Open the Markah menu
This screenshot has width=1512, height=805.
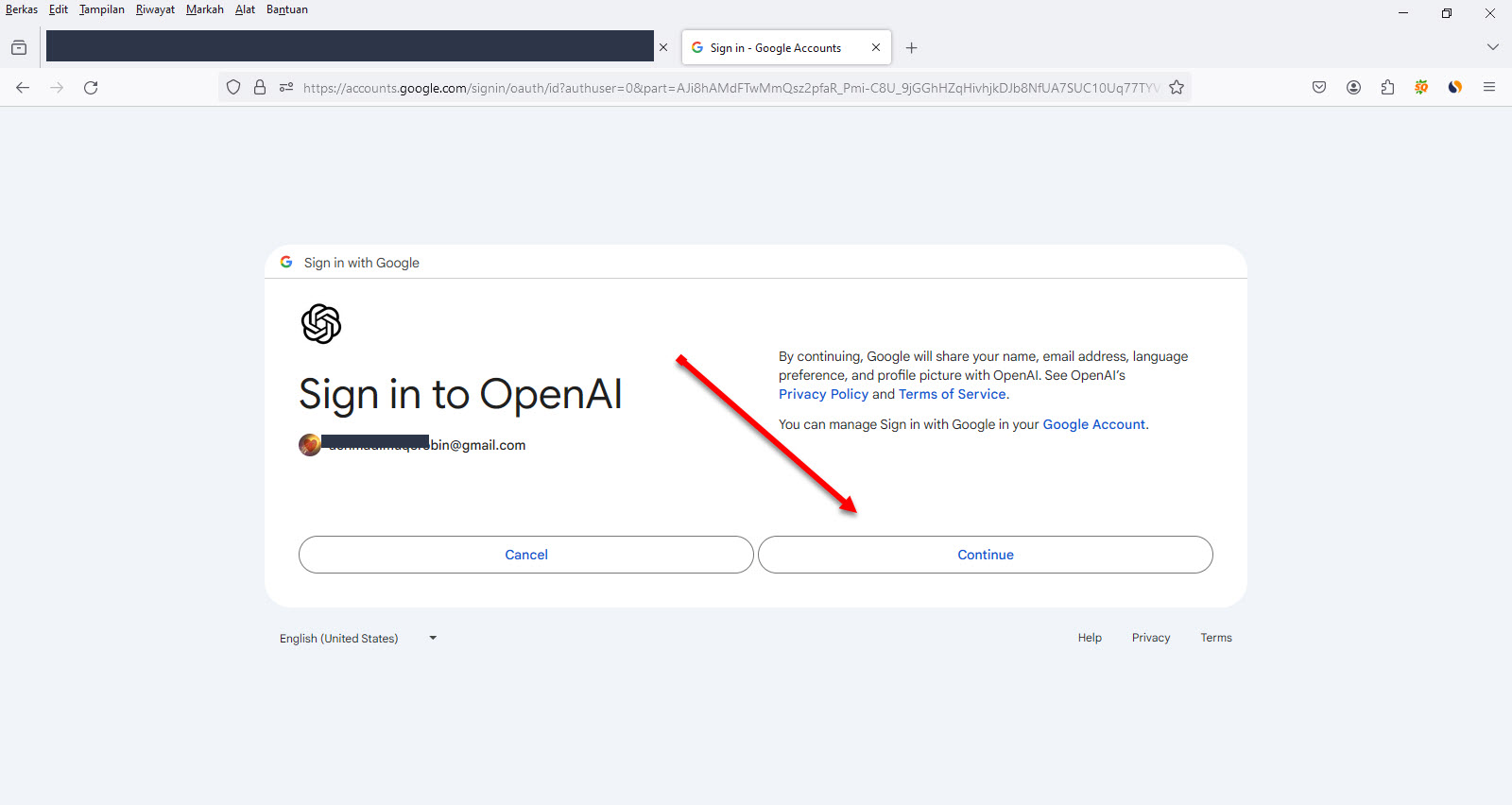click(204, 9)
